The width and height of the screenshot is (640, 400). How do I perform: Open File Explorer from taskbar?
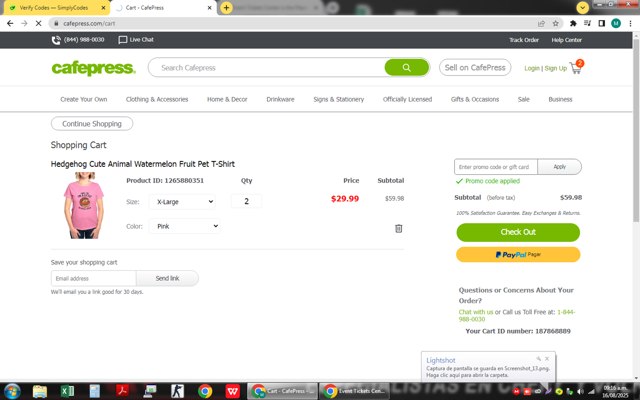click(40, 391)
